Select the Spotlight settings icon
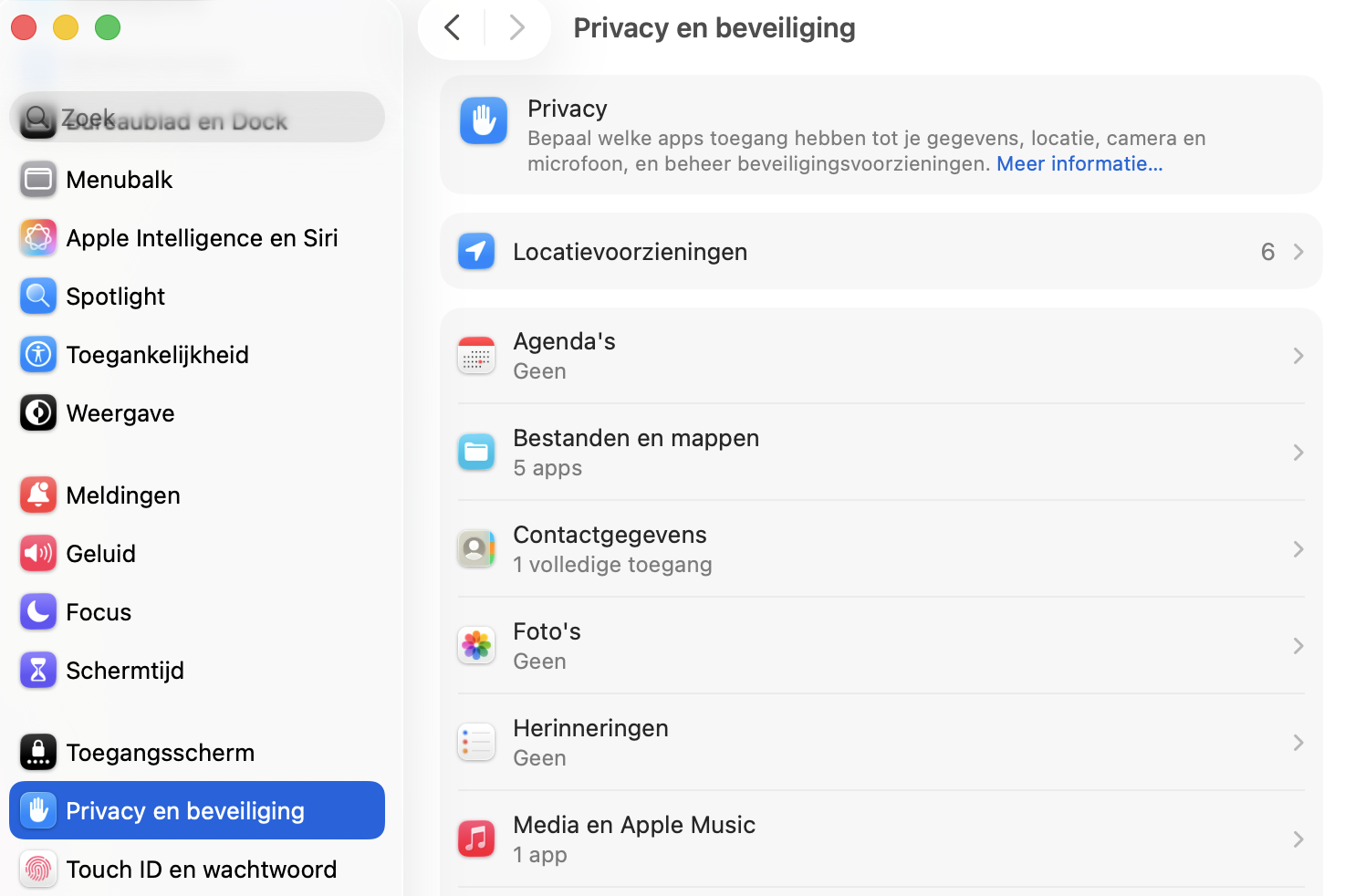1345x896 pixels. point(37,296)
